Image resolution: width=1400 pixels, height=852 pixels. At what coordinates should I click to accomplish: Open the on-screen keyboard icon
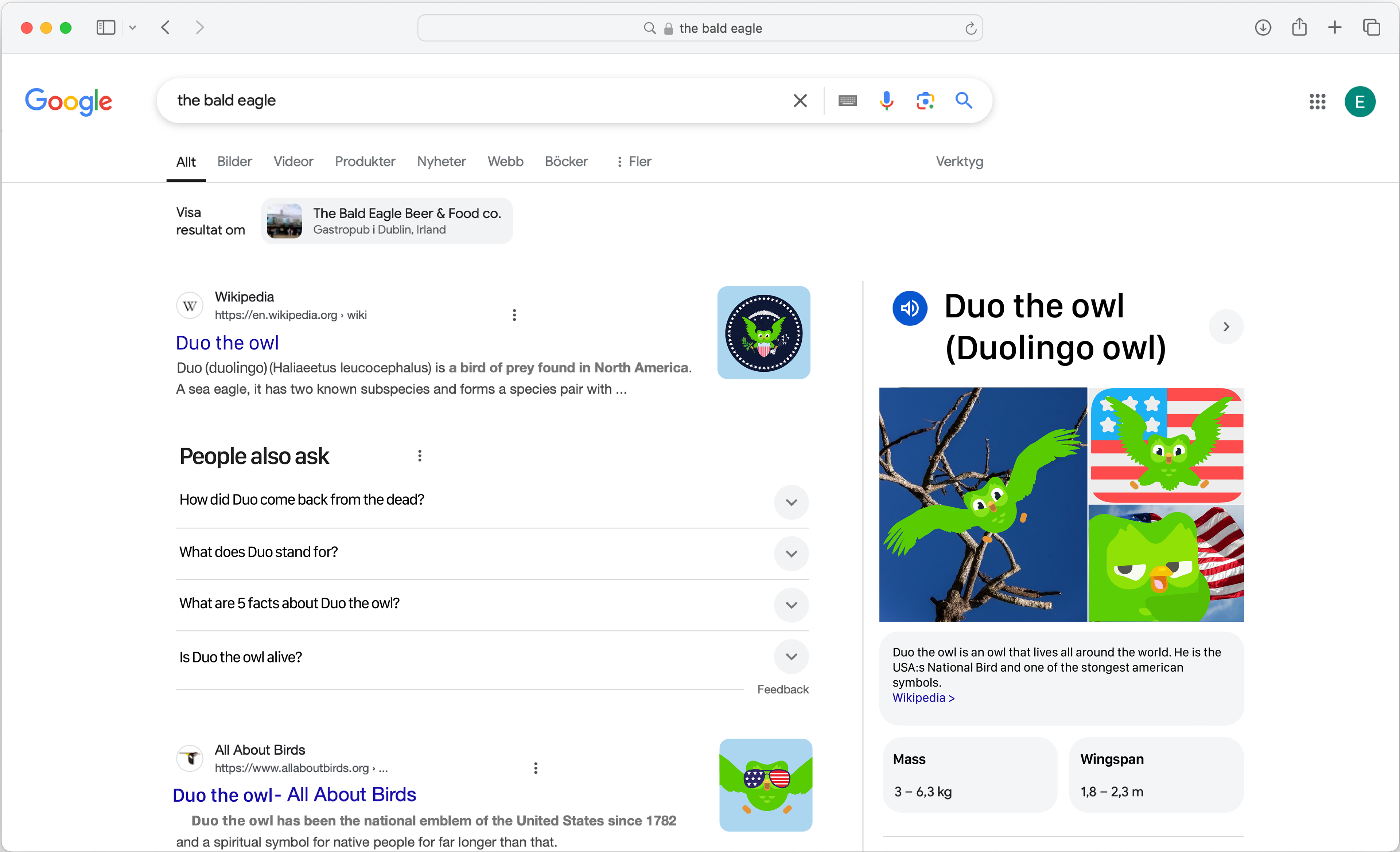click(x=847, y=101)
